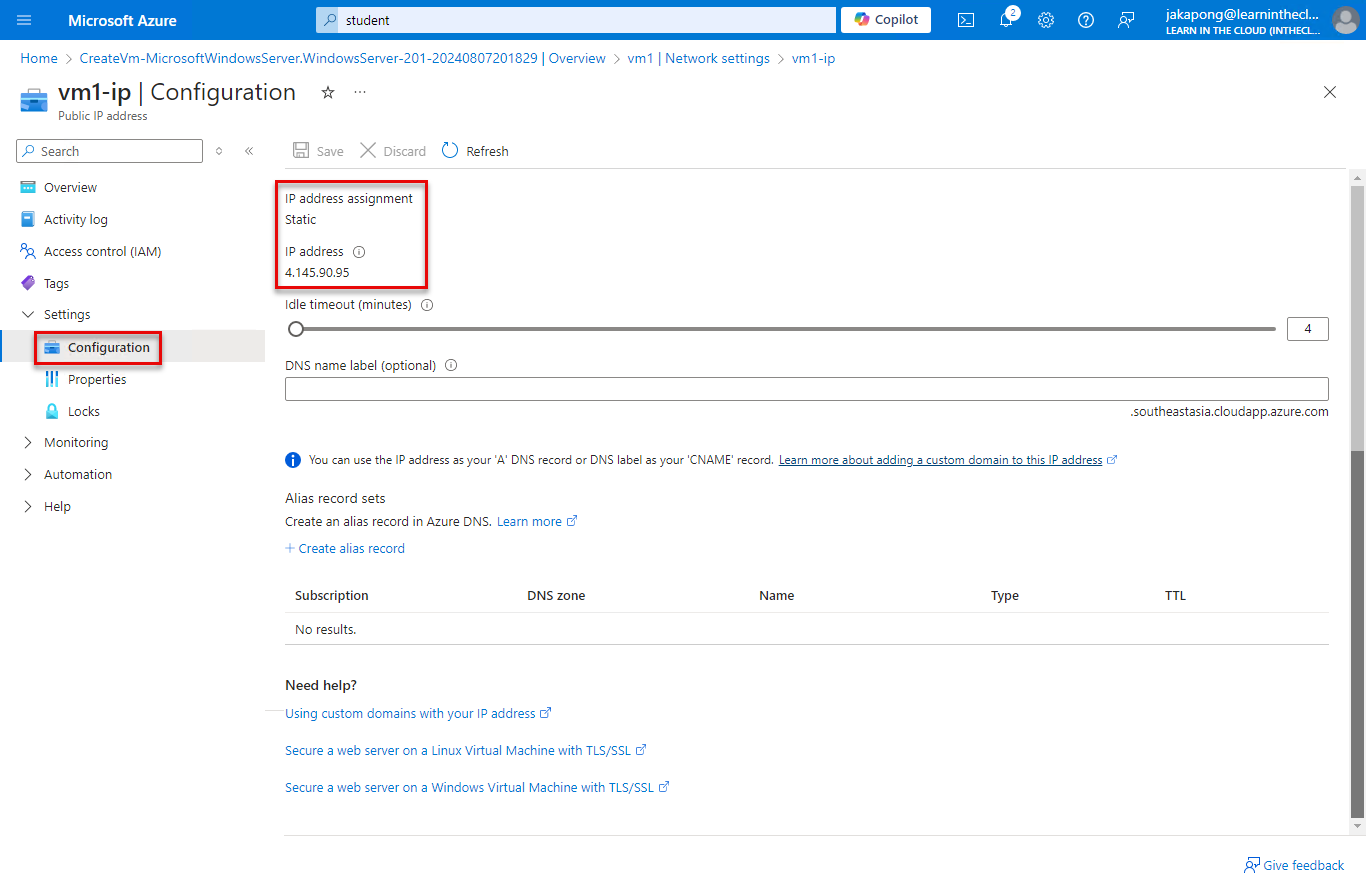Click Give feedback at the bottom
The width and height of the screenshot is (1366, 893).
[x=1294, y=865]
